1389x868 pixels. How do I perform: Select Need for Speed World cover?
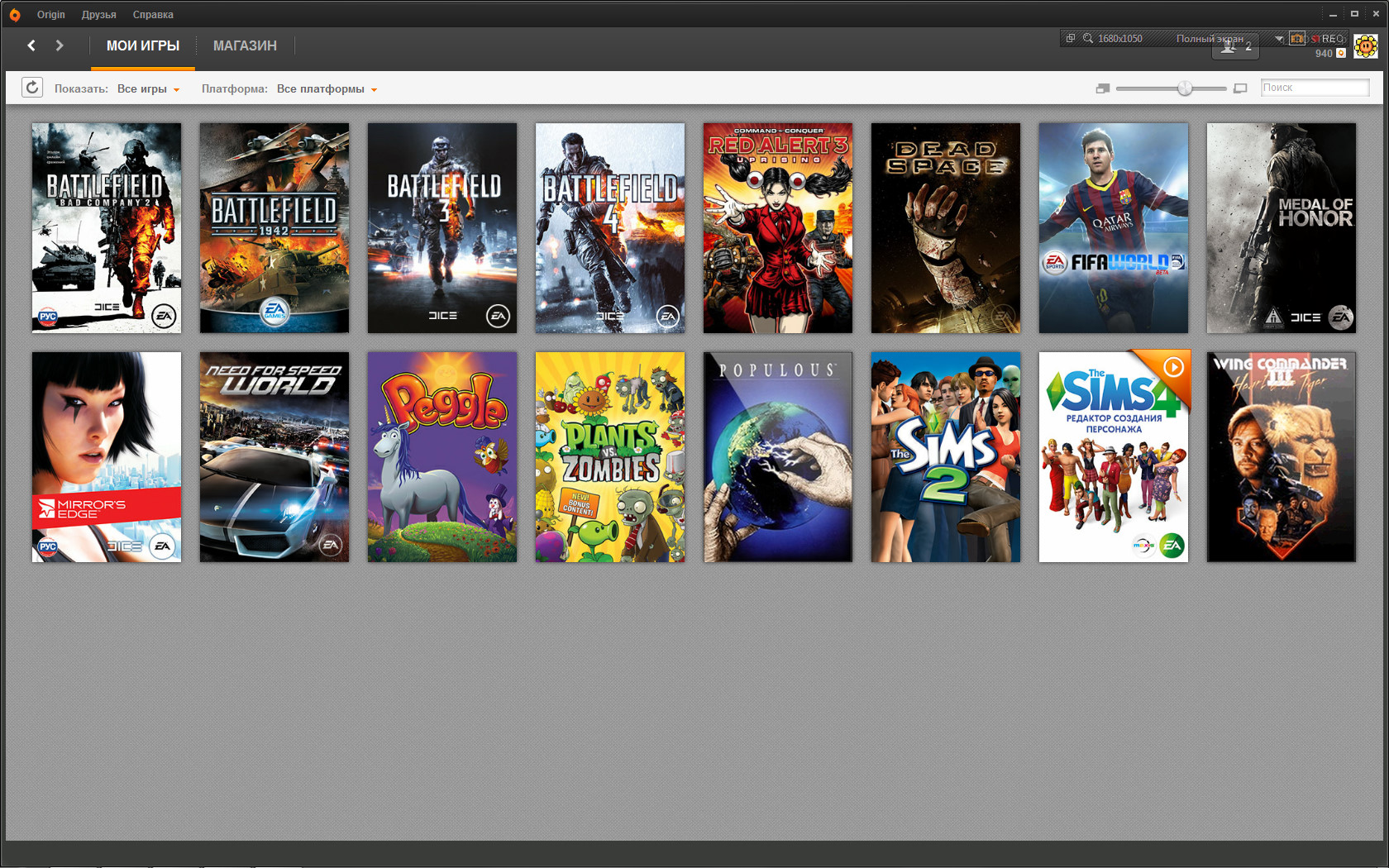click(274, 457)
